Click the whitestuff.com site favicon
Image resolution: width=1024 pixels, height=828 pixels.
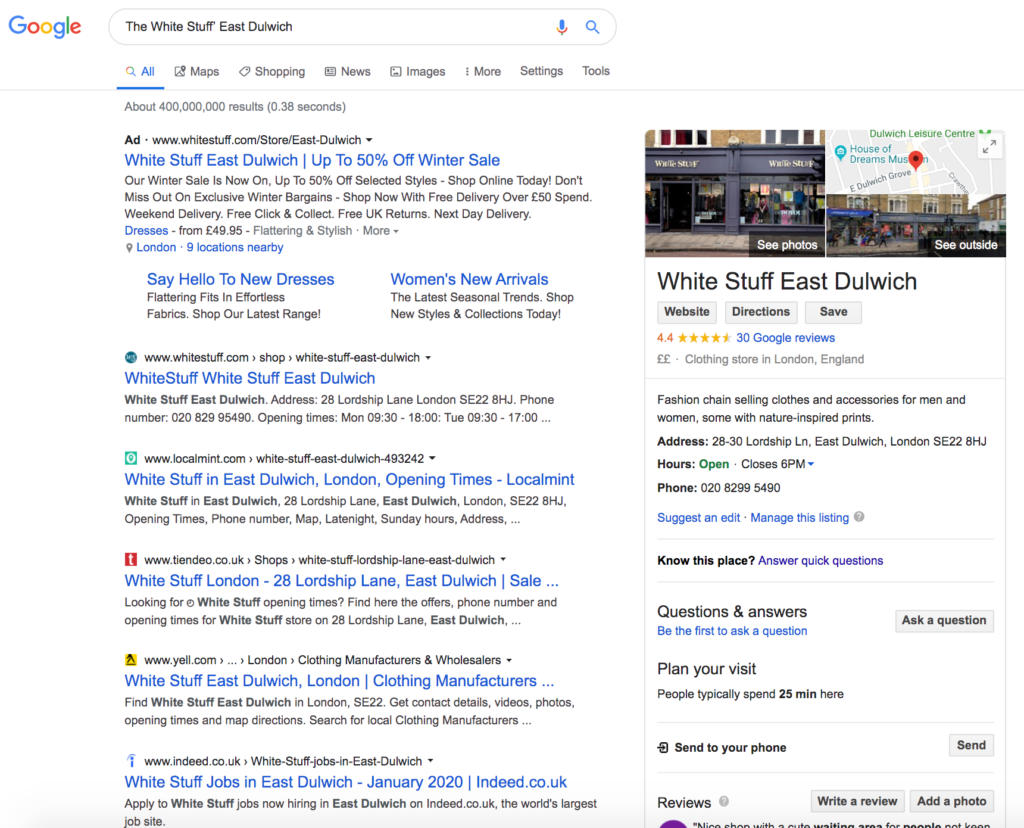point(131,357)
